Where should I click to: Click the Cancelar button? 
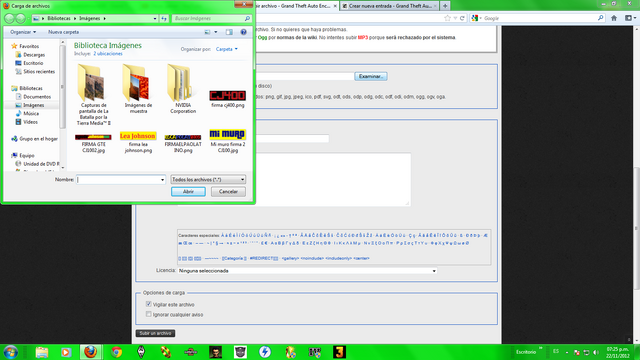228,192
